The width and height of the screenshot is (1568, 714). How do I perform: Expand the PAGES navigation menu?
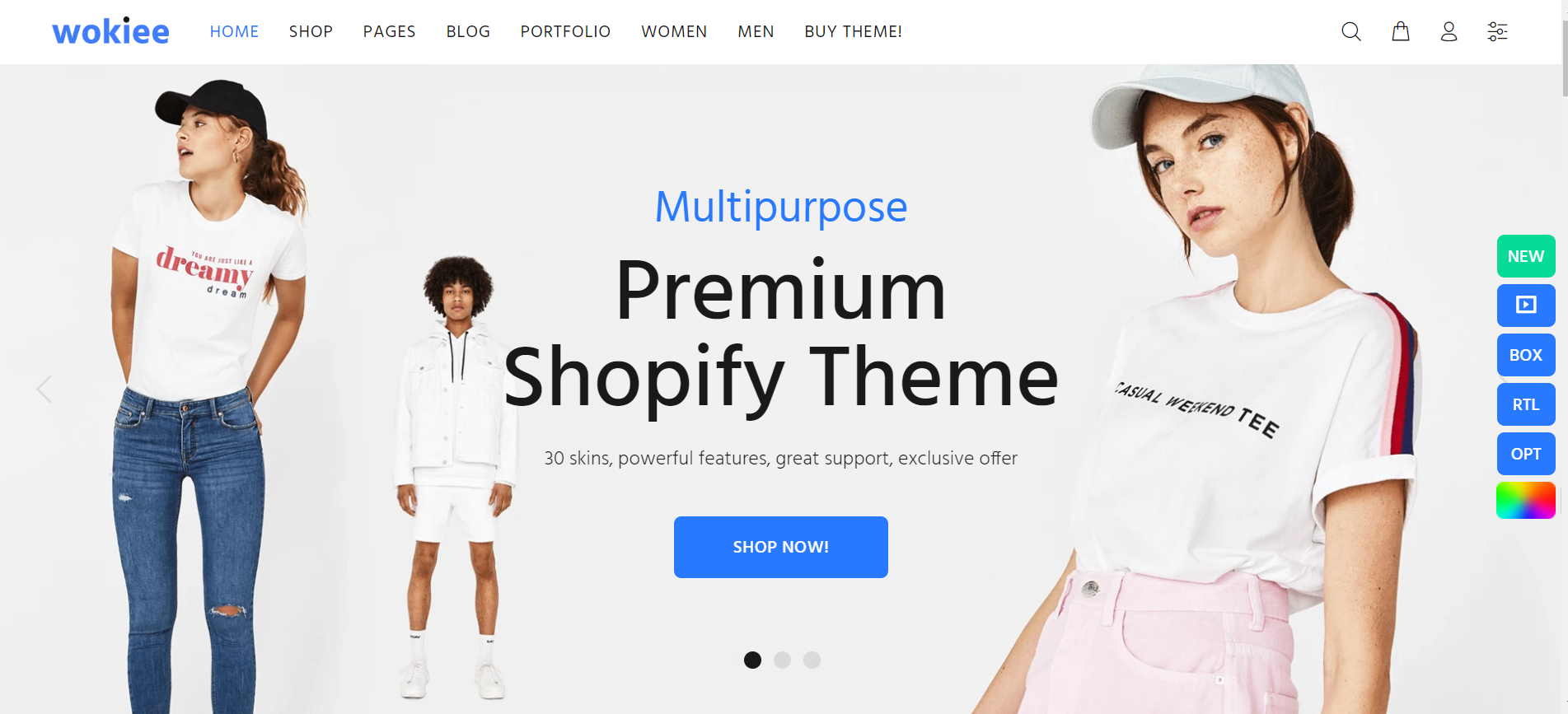point(389,31)
